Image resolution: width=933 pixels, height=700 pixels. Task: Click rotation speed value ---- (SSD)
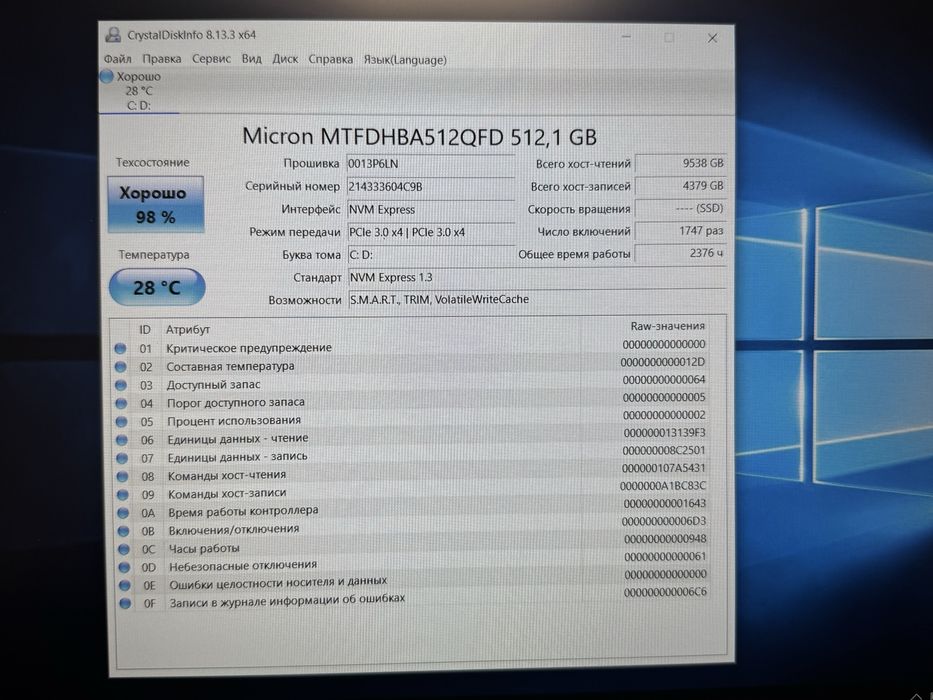click(x=681, y=208)
